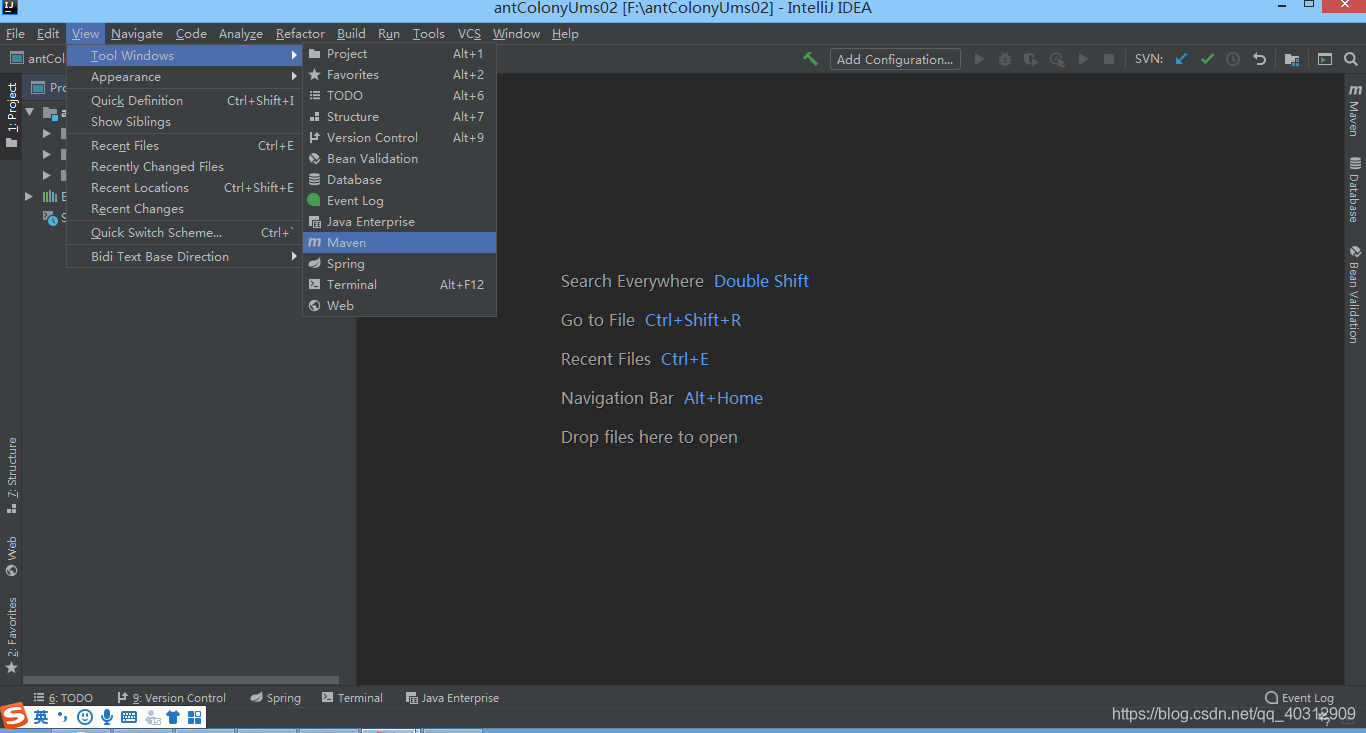
Task: Expand the External Libraries tree node arrow
Action: (x=30, y=196)
